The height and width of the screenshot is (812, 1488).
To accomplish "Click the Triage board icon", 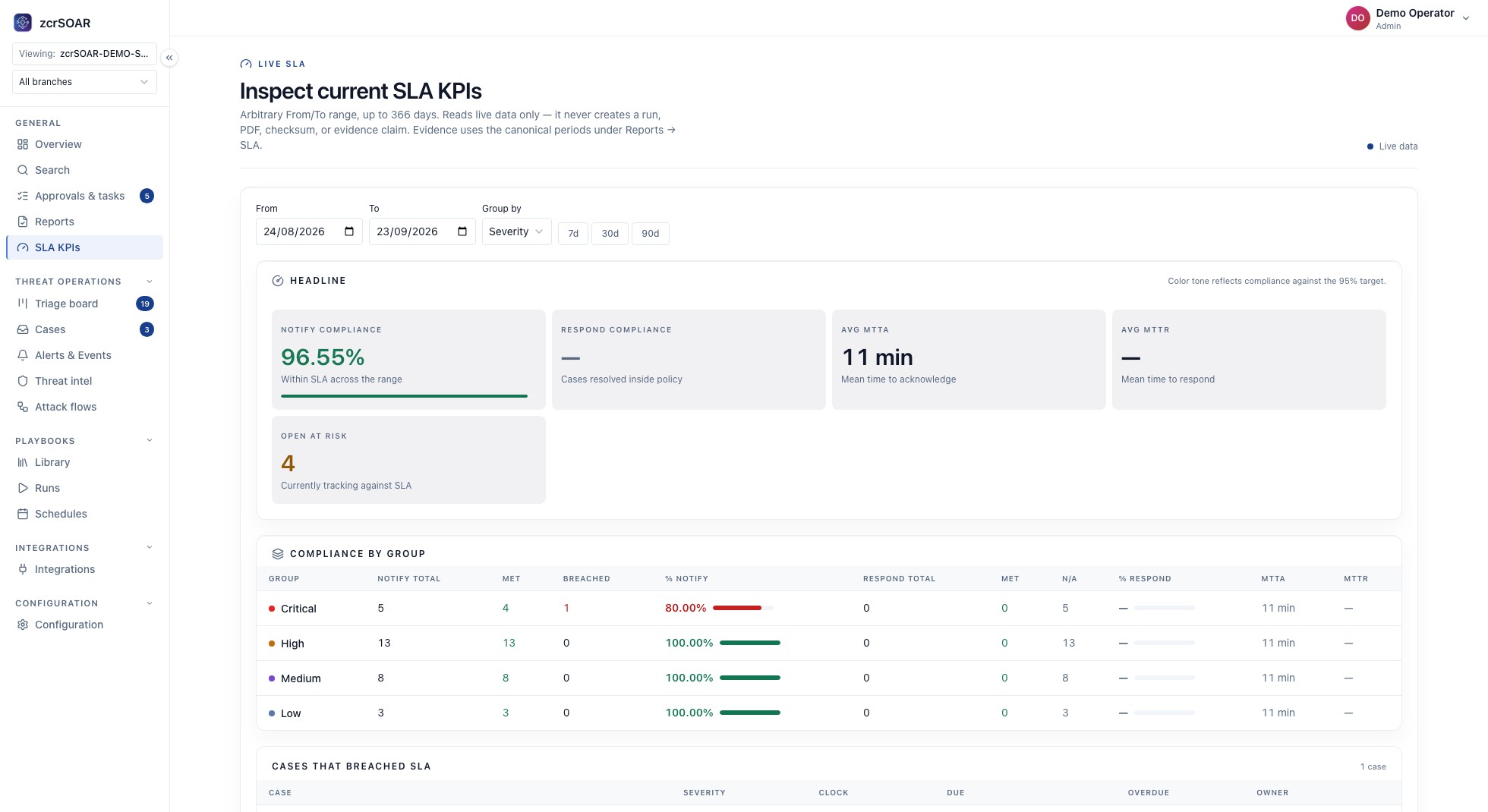I will pos(23,304).
